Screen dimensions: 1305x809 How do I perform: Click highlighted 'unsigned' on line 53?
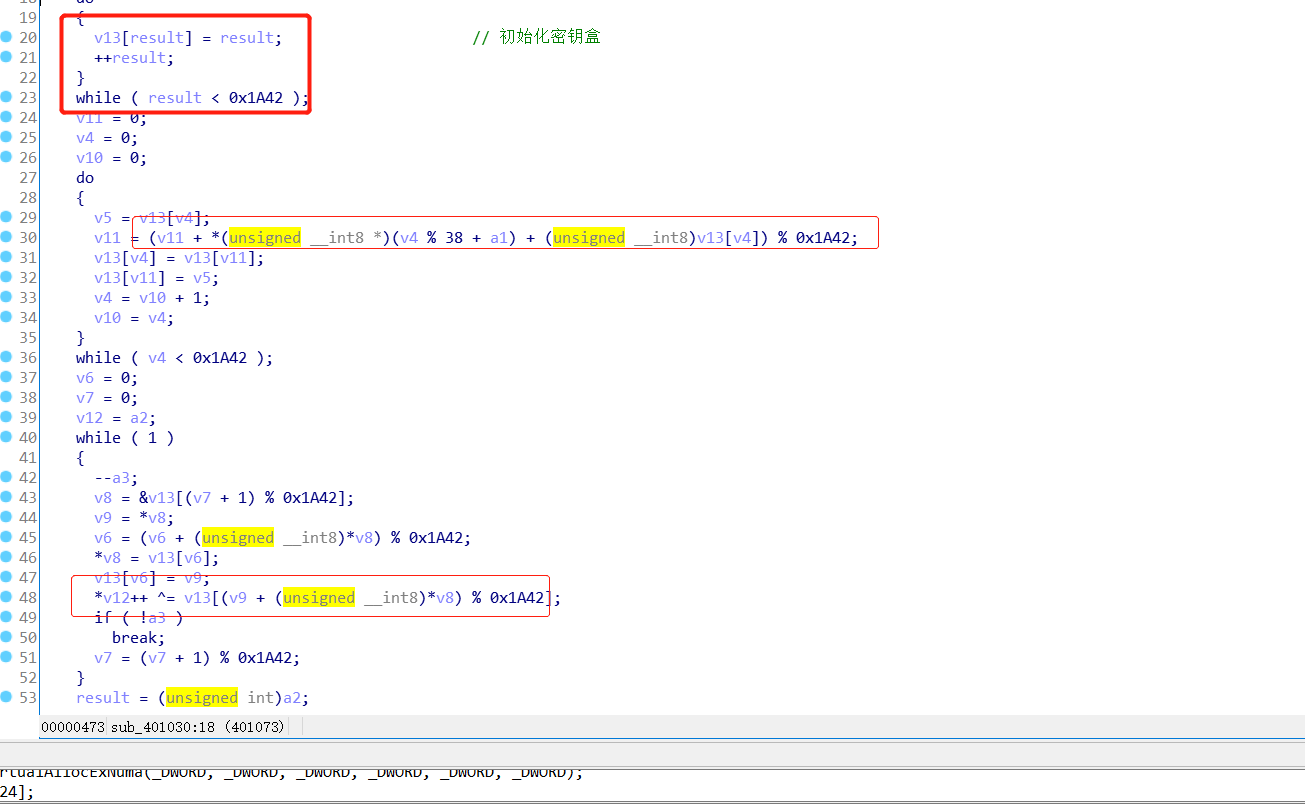coord(202,698)
